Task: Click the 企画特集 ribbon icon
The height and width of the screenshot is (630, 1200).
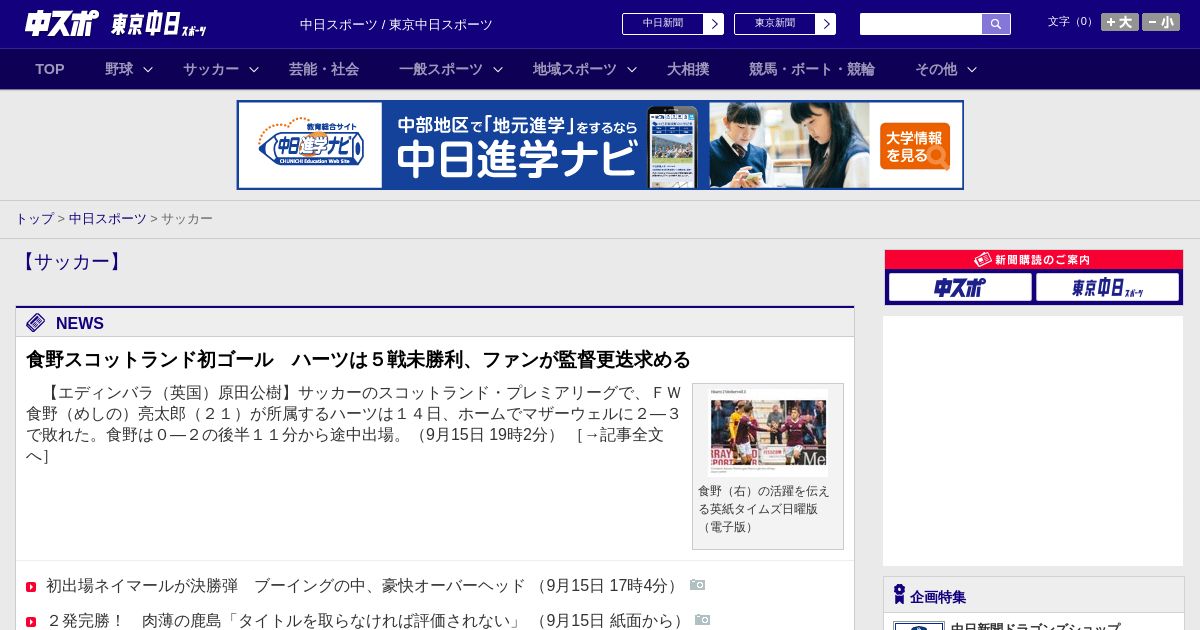Action: 899,595
